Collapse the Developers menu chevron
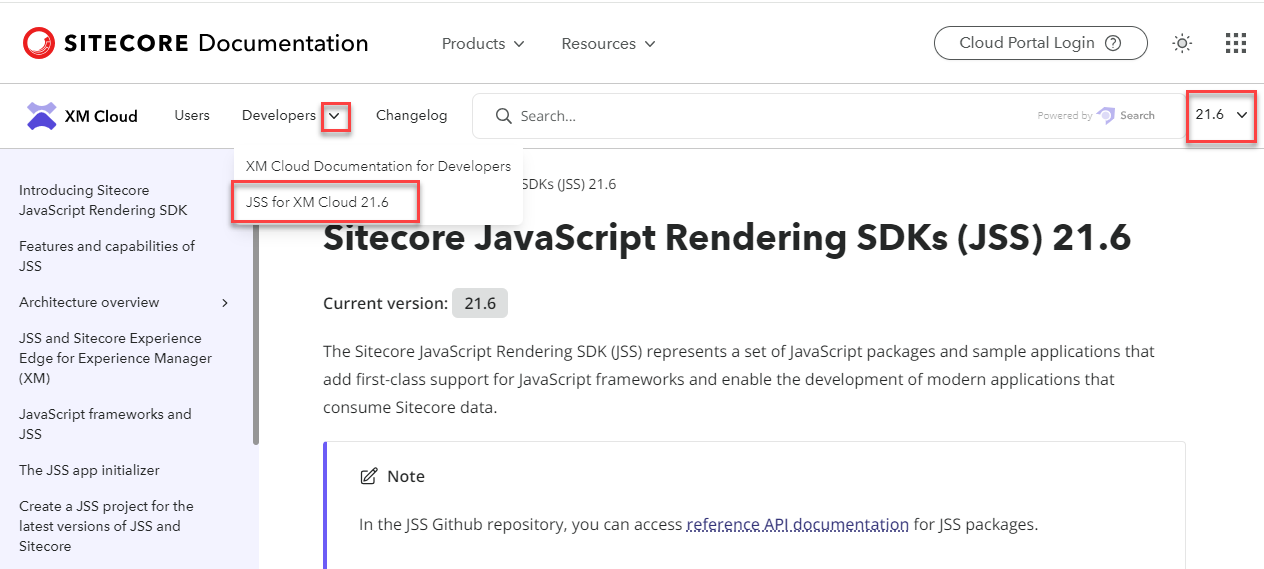 336,116
